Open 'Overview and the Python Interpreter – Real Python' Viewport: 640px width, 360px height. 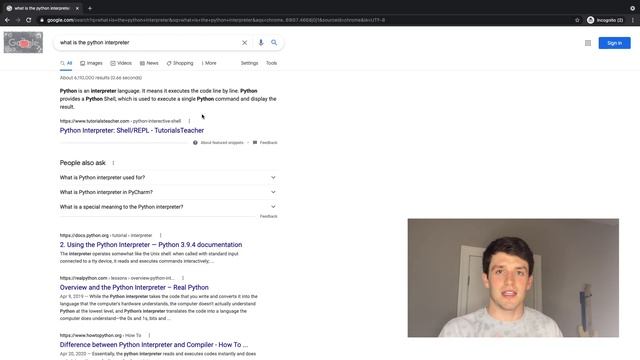134,288
